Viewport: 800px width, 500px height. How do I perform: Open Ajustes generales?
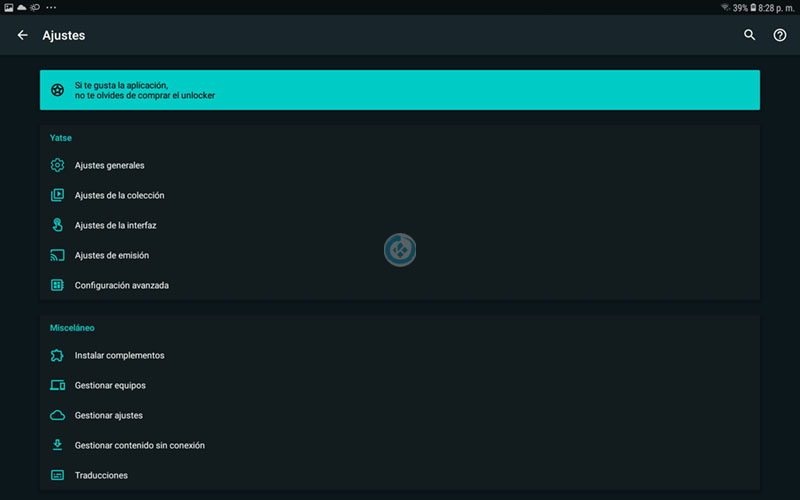(110, 165)
